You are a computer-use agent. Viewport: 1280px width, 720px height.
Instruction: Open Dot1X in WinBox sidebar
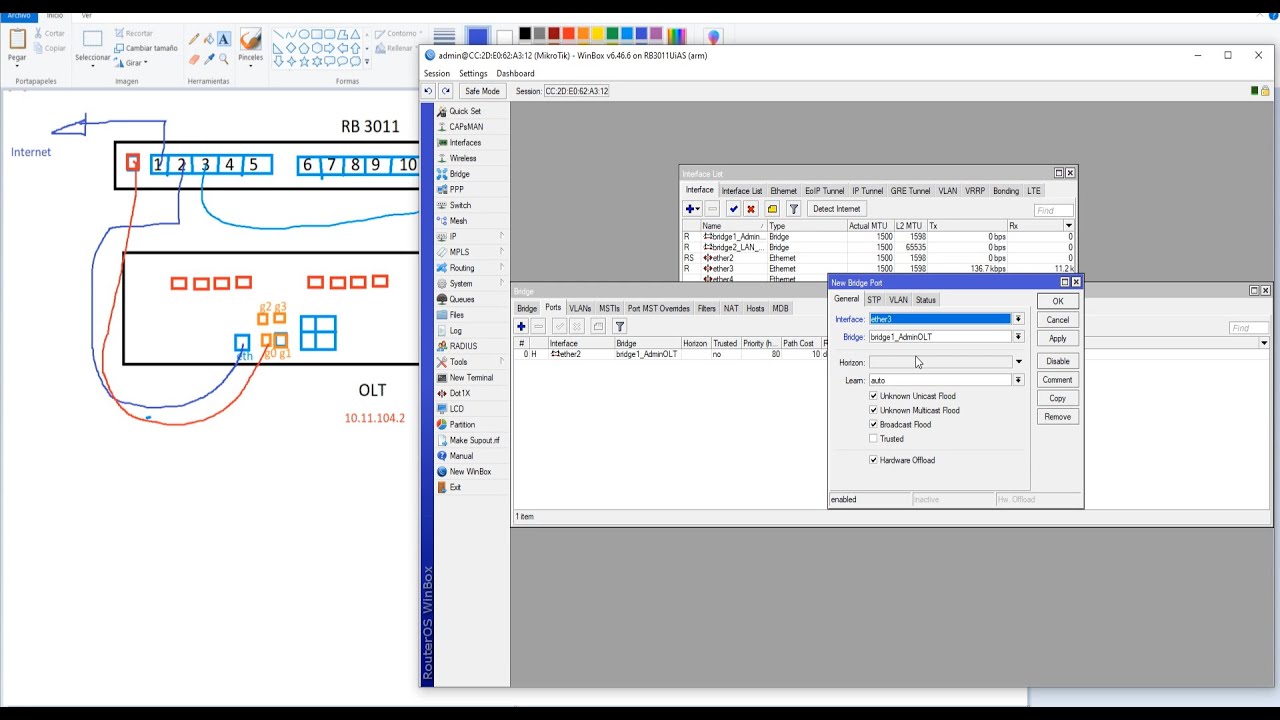[460, 393]
